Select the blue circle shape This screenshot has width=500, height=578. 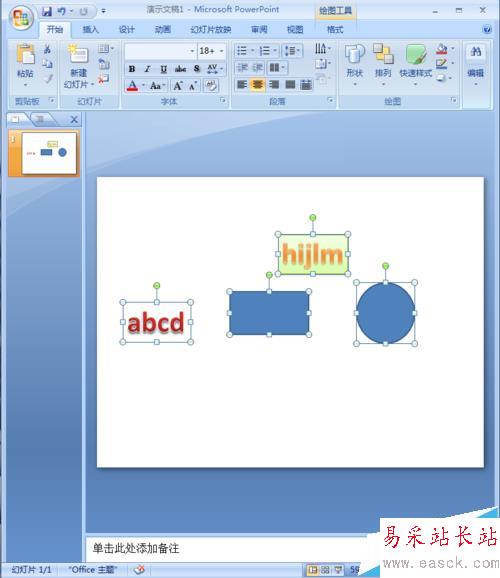pyautogui.click(x=385, y=313)
